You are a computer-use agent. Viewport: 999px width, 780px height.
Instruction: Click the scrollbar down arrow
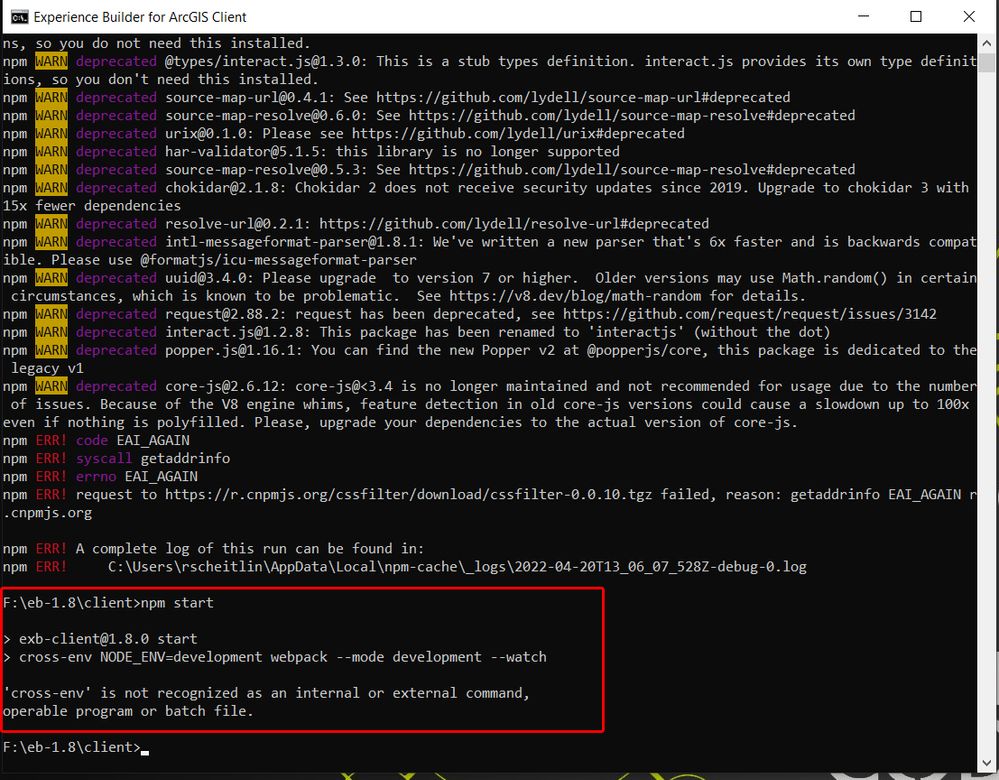987,762
